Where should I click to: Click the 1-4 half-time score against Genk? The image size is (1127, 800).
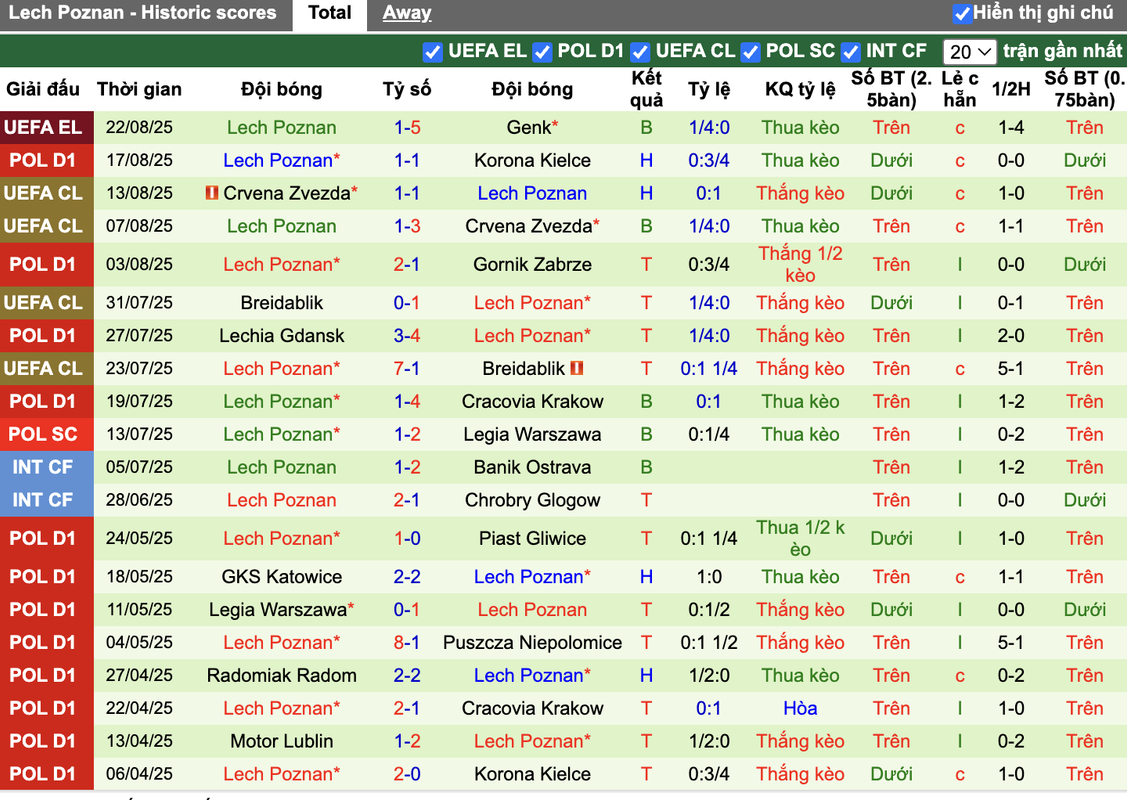pos(1011,127)
